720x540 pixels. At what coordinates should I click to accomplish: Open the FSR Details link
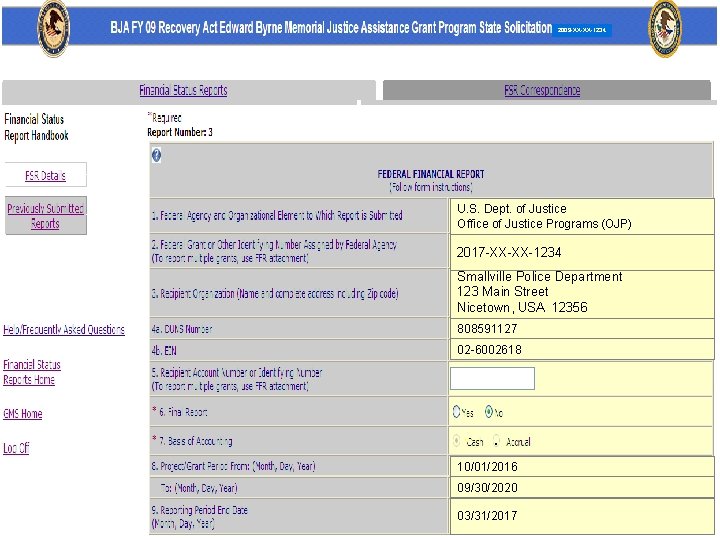pyautogui.click(x=45, y=175)
